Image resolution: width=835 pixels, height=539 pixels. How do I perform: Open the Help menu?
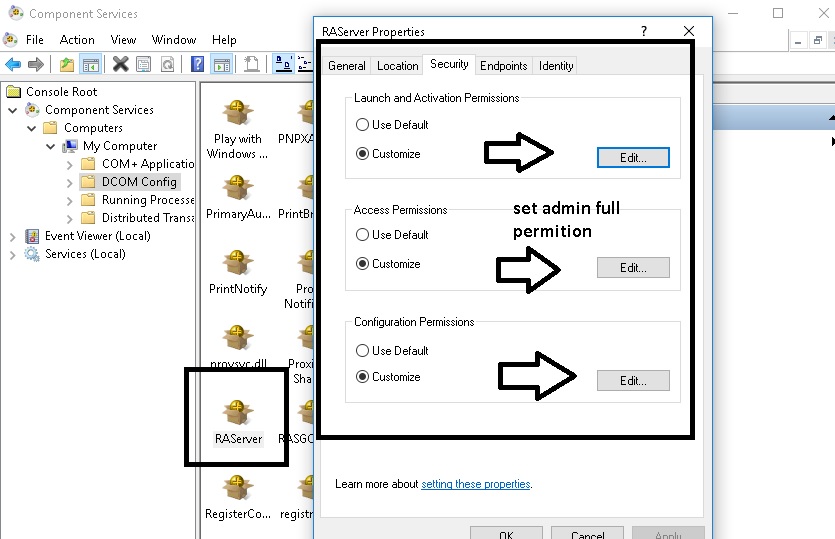click(x=224, y=40)
